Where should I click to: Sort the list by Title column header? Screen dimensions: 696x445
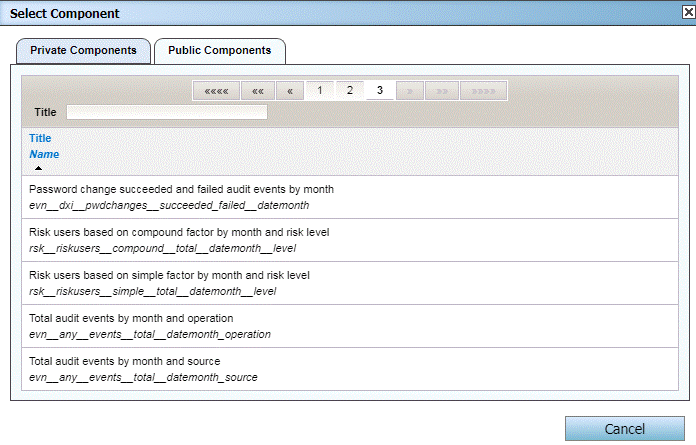tap(40, 138)
